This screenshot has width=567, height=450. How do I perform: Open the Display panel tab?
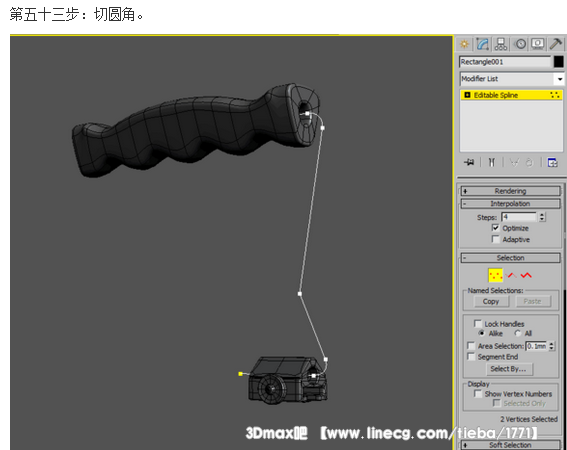click(x=538, y=44)
